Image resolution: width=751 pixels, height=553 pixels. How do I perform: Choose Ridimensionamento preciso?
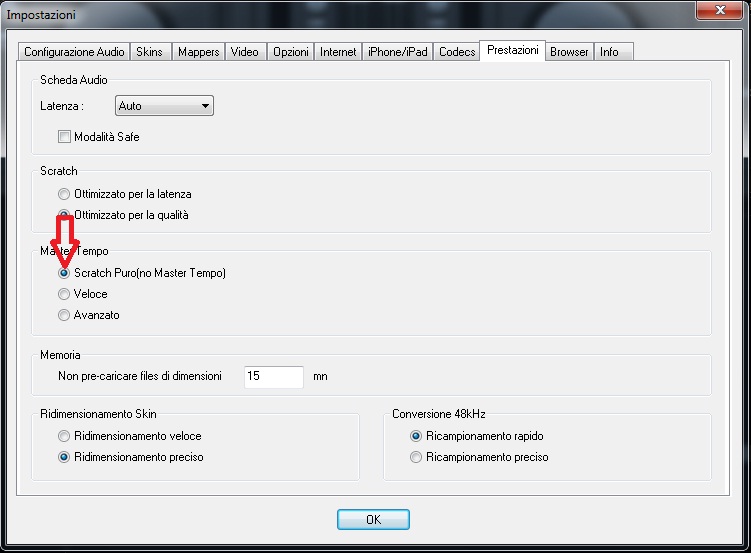pos(130,457)
